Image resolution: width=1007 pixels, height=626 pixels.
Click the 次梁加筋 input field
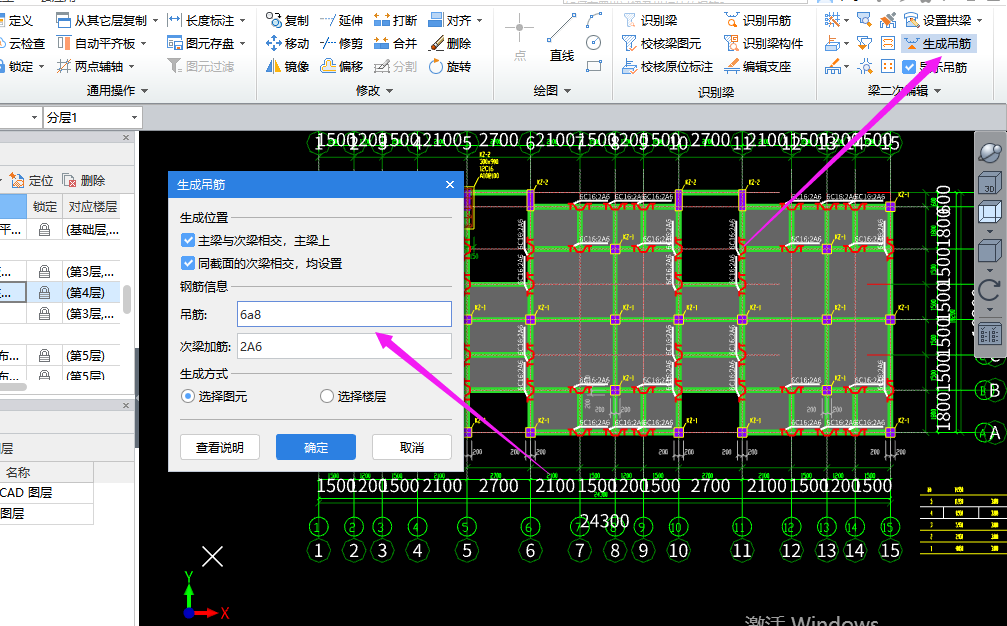(x=344, y=347)
